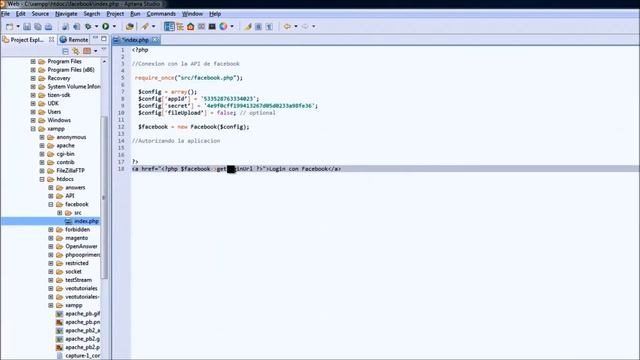Click the Print toolbar icon
640x360 pixels.
coord(48,27)
